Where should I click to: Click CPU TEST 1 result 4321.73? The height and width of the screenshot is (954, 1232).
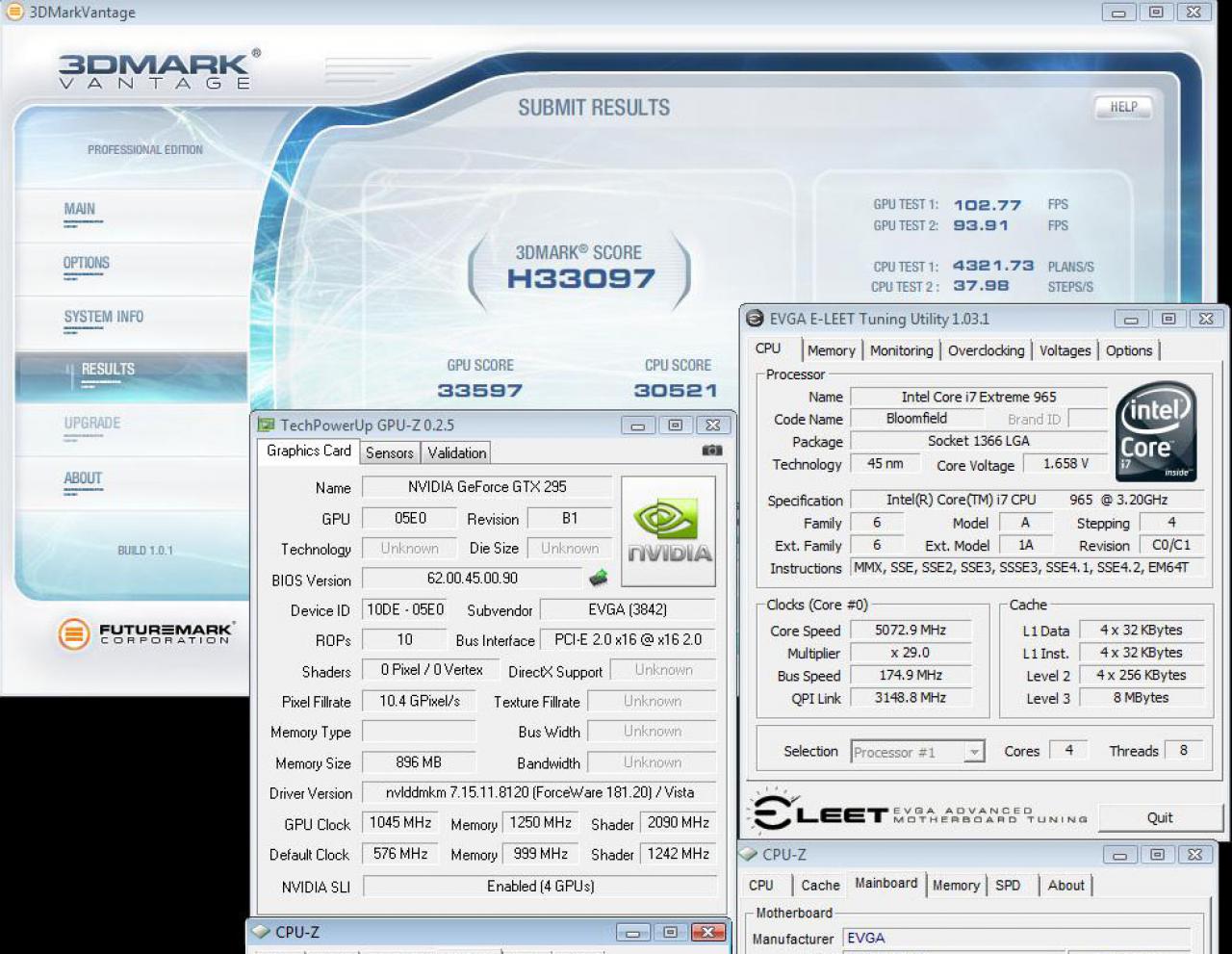(x=993, y=266)
